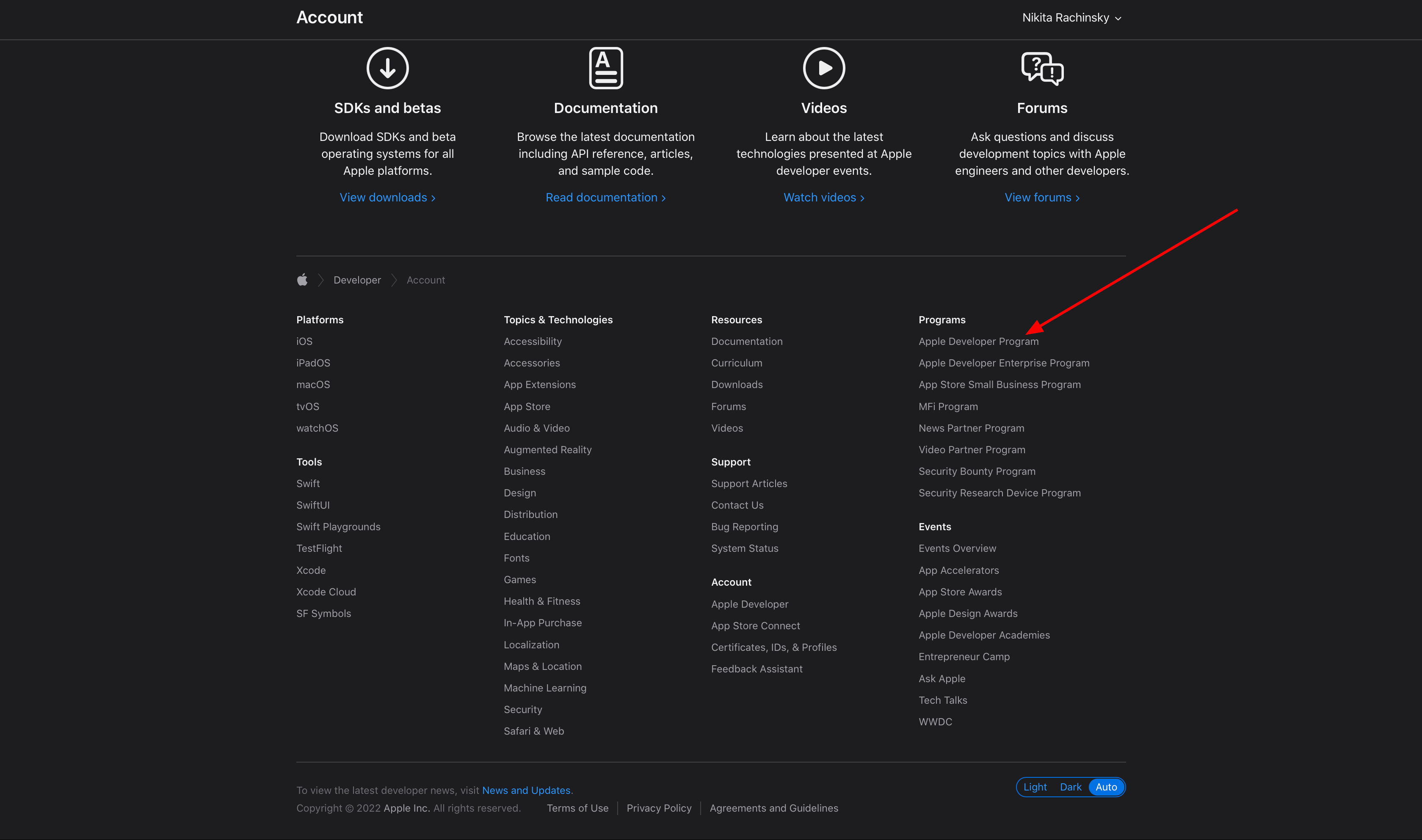
Task: Click the Videos play icon
Action: (824, 68)
